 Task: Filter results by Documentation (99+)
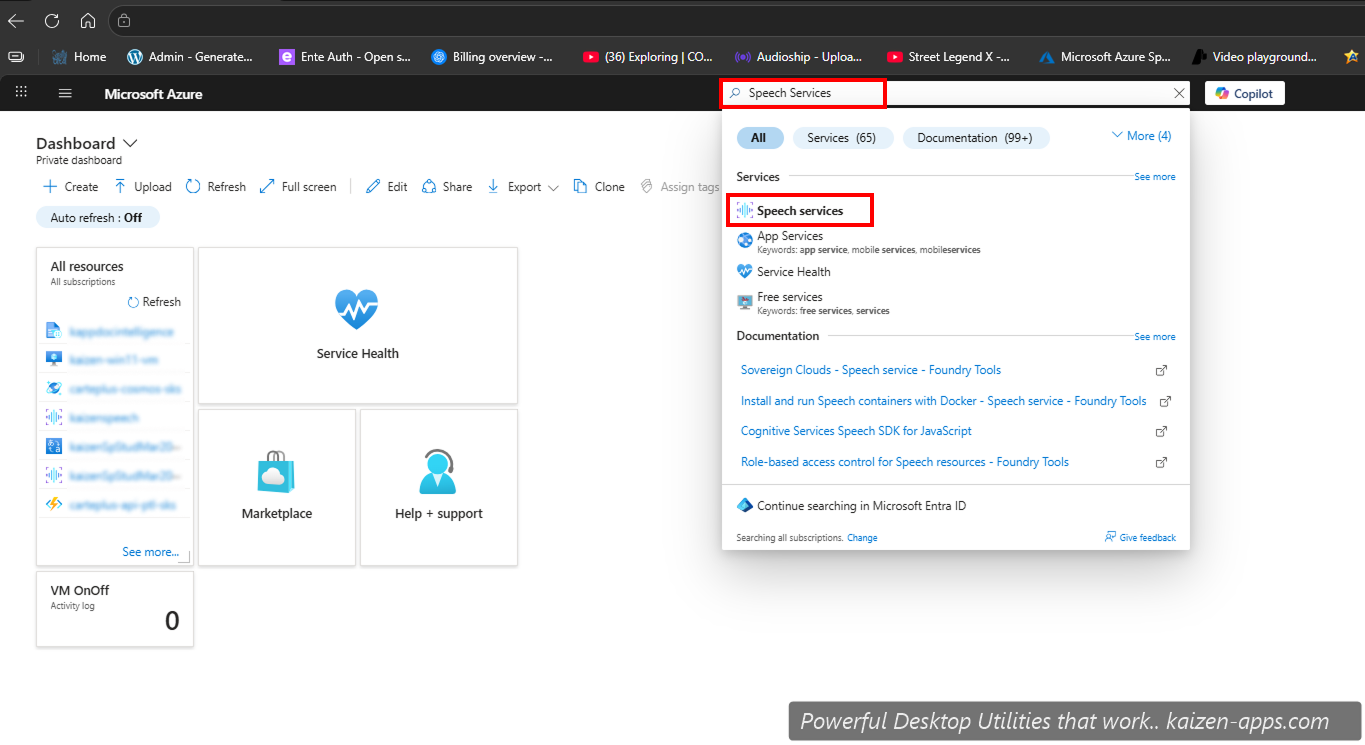tap(976, 137)
